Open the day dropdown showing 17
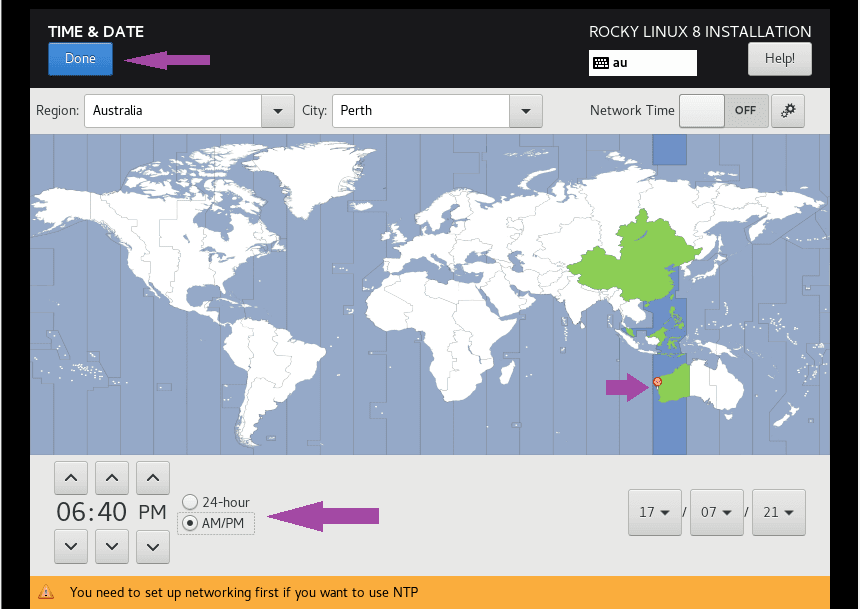This screenshot has width=860, height=609. click(x=655, y=512)
